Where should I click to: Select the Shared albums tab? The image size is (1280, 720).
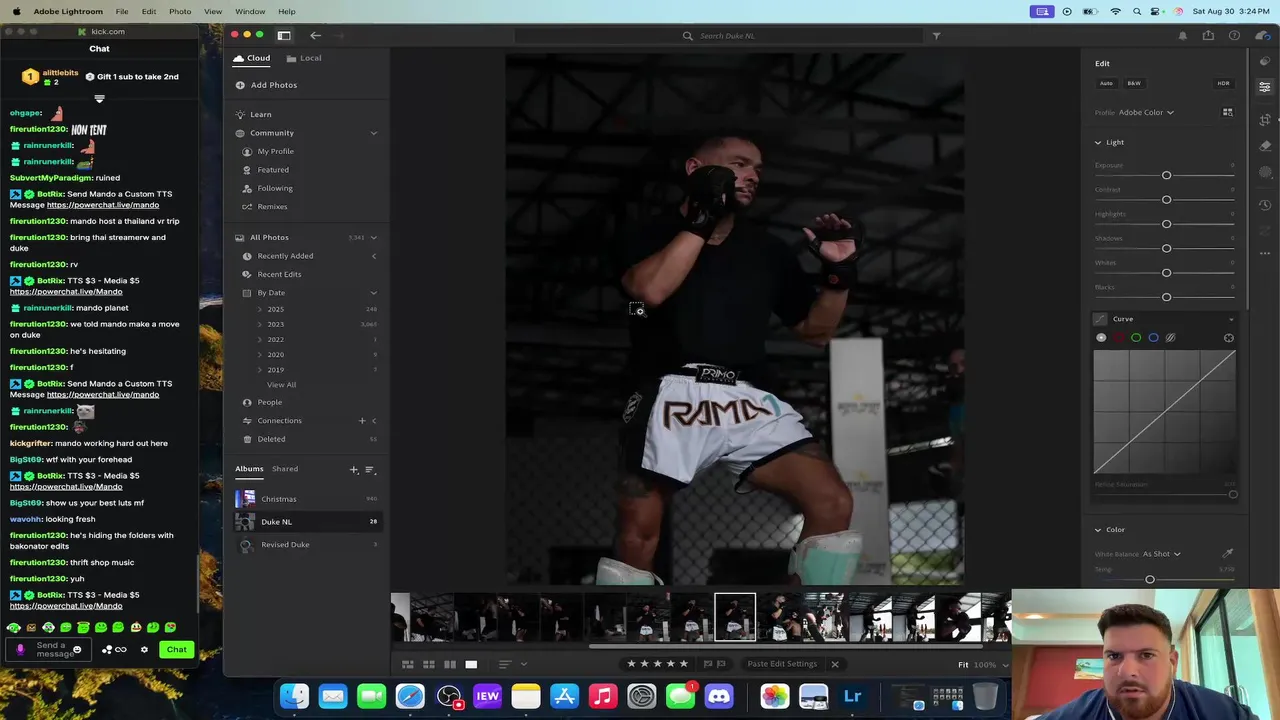pyautogui.click(x=285, y=469)
